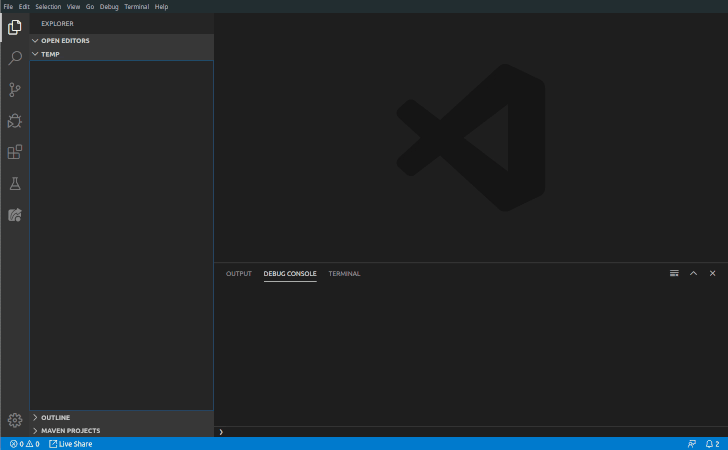
Task: Open the Source Control view
Action: (x=15, y=90)
